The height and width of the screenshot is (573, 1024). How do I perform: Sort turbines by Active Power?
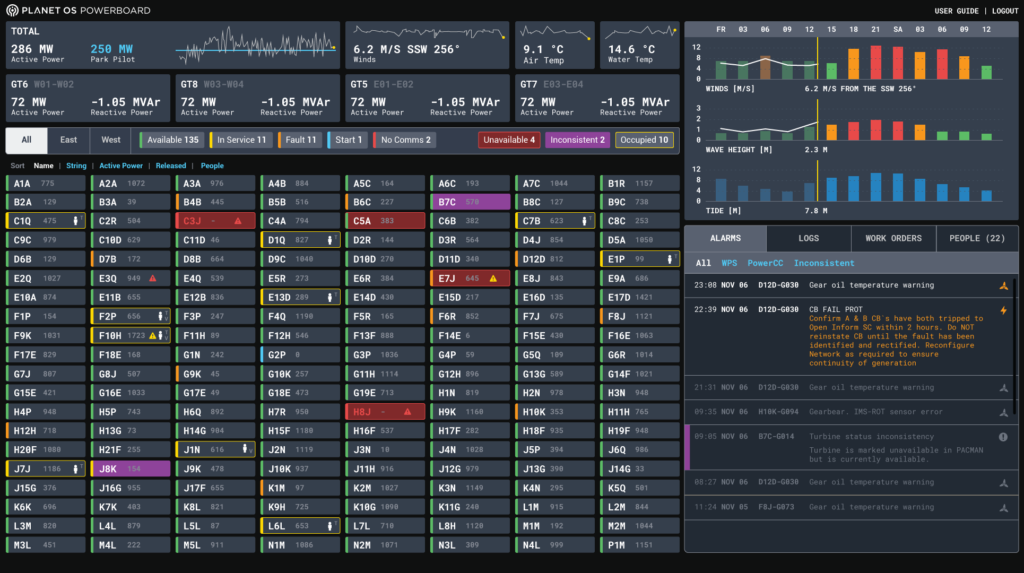pyautogui.click(x=121, y=166)
